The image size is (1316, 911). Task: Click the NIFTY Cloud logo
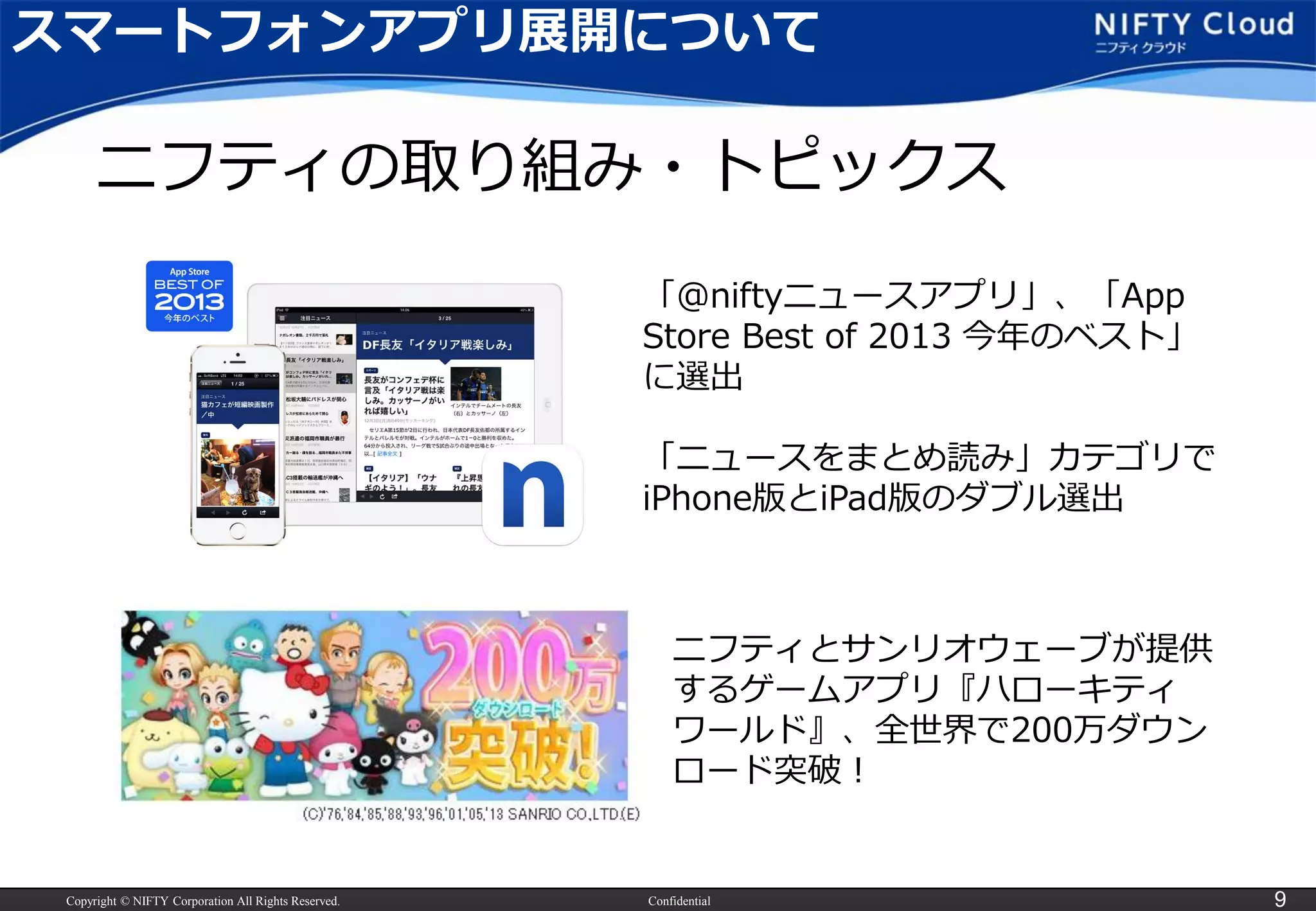click(1194, 31)
